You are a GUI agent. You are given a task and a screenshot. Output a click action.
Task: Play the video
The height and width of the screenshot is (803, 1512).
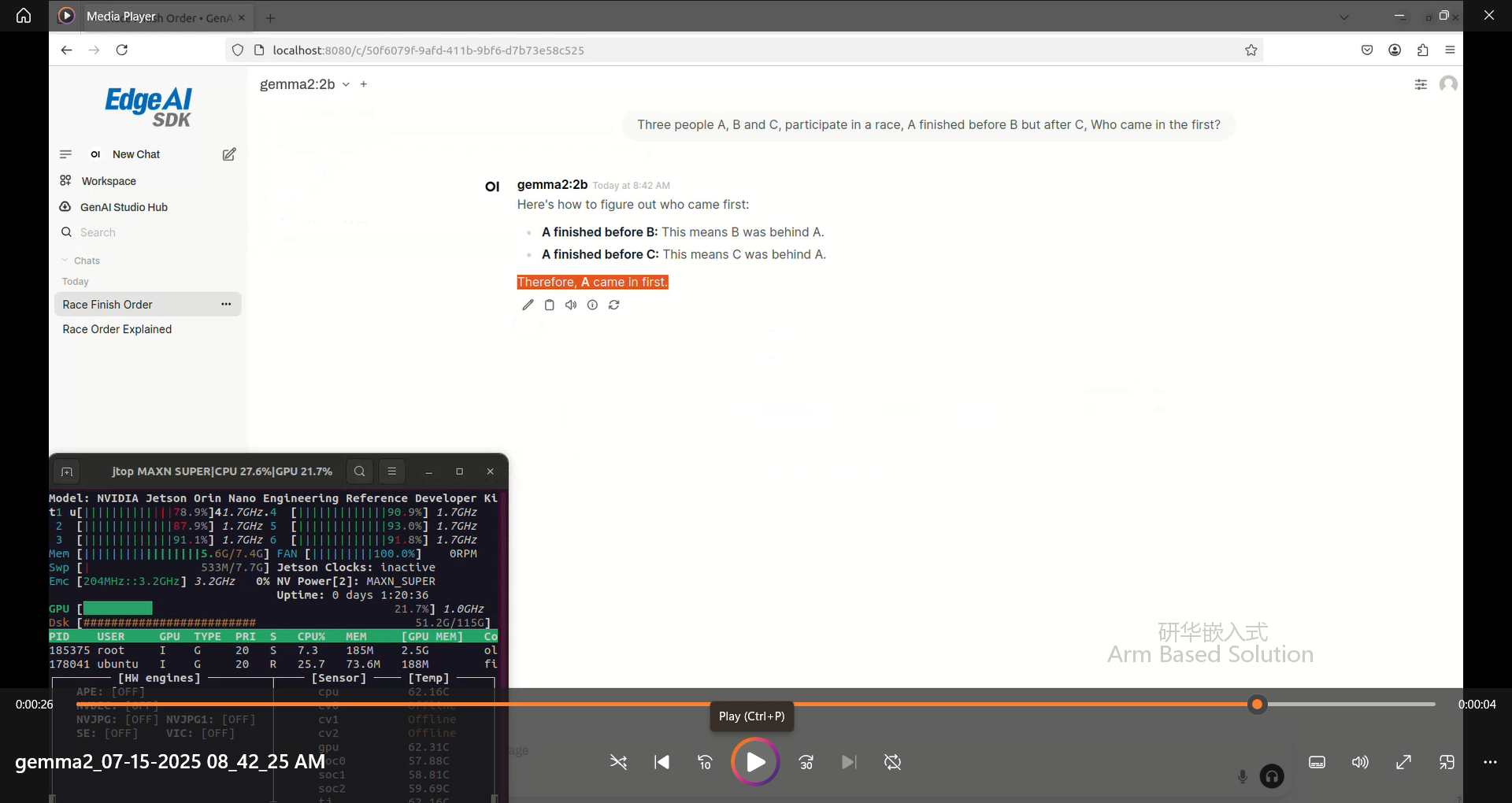coord(755,762)
